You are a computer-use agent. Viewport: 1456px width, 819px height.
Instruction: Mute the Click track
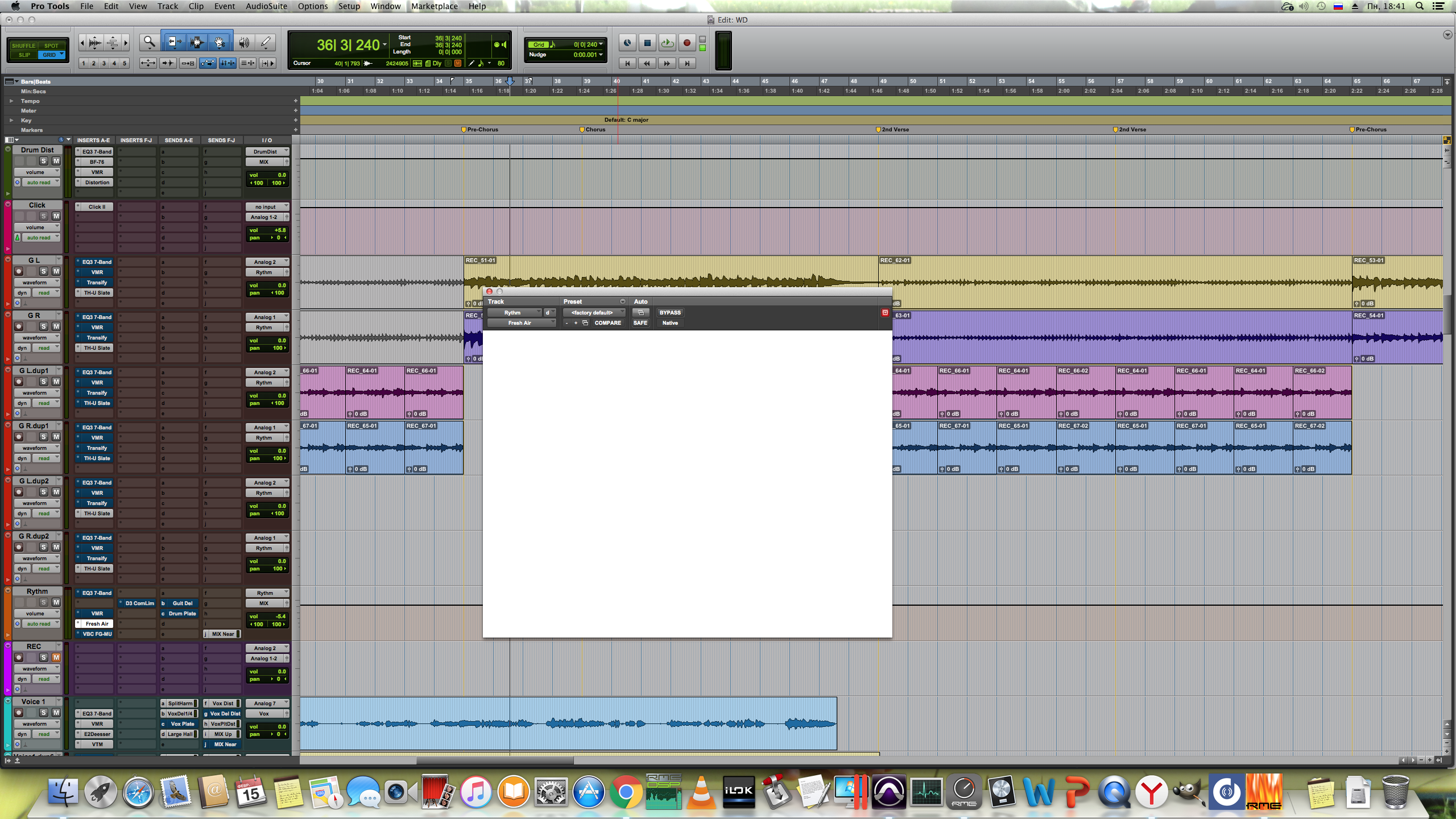pyautogui.click(x=56, y=216)
